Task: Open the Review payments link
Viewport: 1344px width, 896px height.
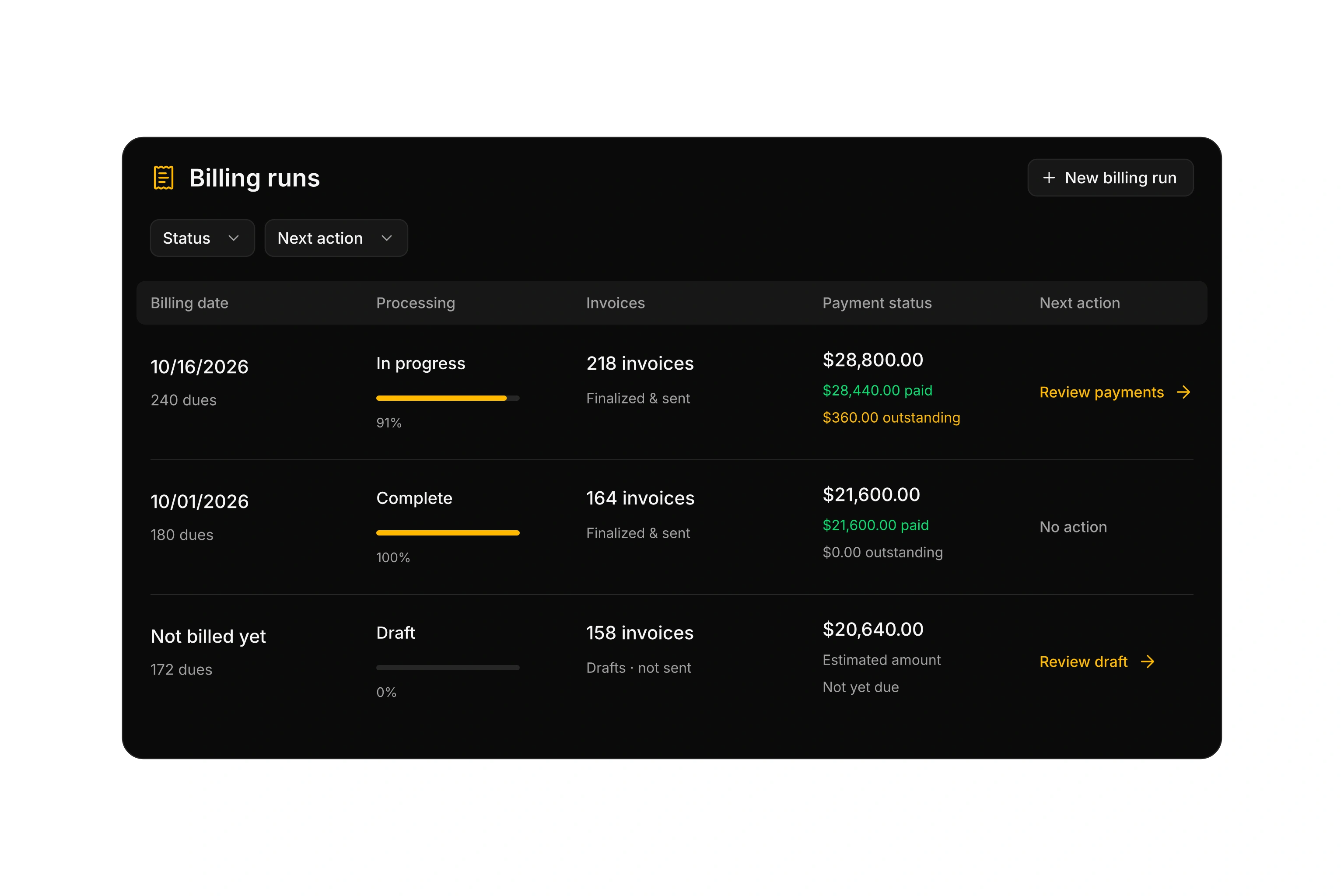Action: 1115,392
